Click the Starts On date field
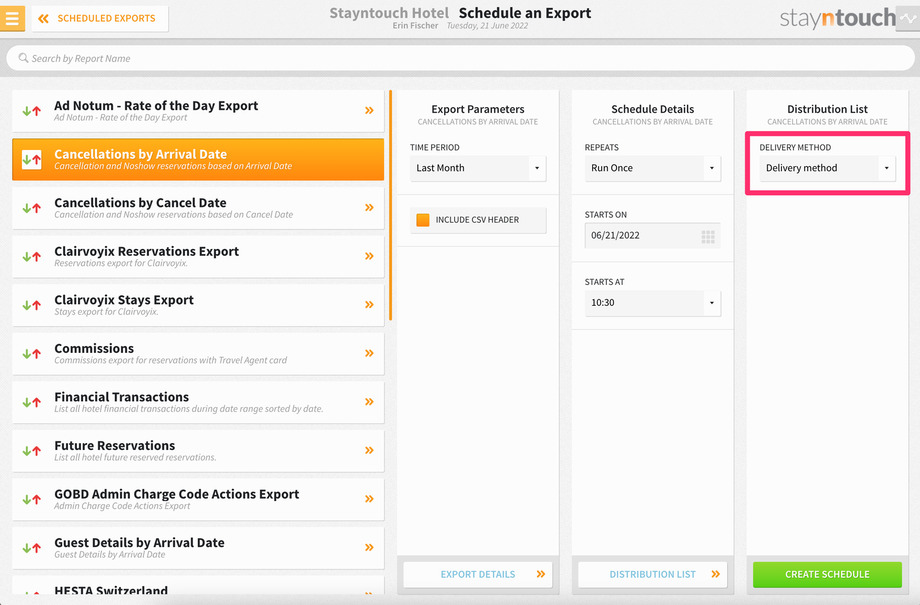This screenshot has width=920, height=605. tap(652, 236)
